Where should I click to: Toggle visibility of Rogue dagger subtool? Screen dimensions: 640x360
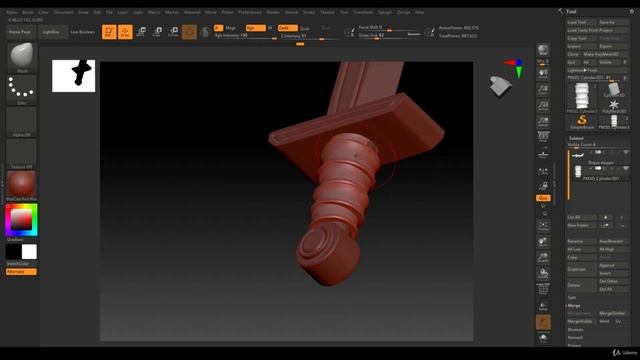[x=626, y=152]
